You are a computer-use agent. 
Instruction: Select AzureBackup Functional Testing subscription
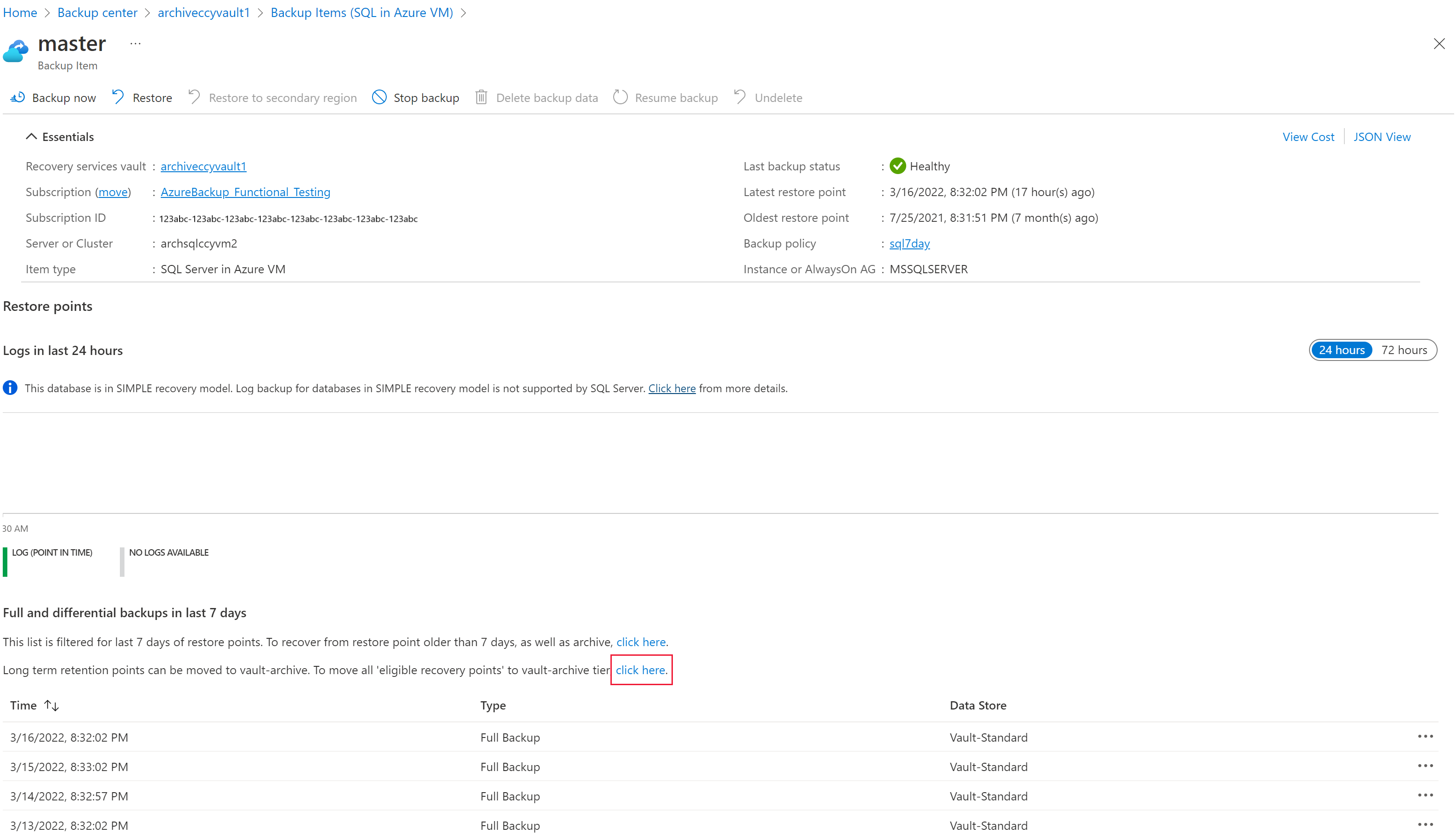(x=245, y=191)
